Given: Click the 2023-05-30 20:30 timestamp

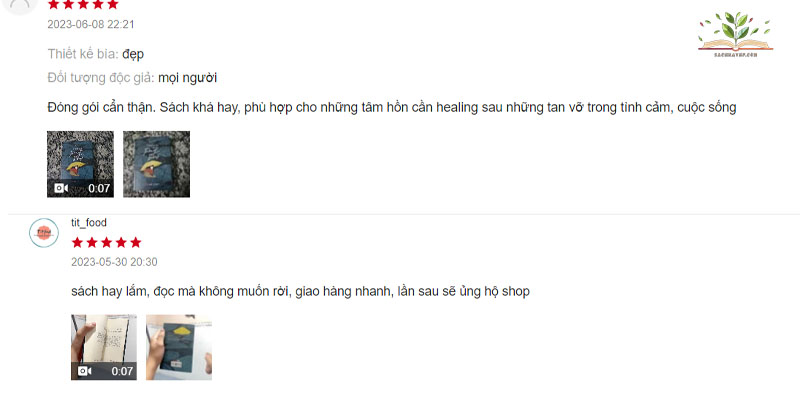Looking at the screenshot, I should [x=114, y=262].
